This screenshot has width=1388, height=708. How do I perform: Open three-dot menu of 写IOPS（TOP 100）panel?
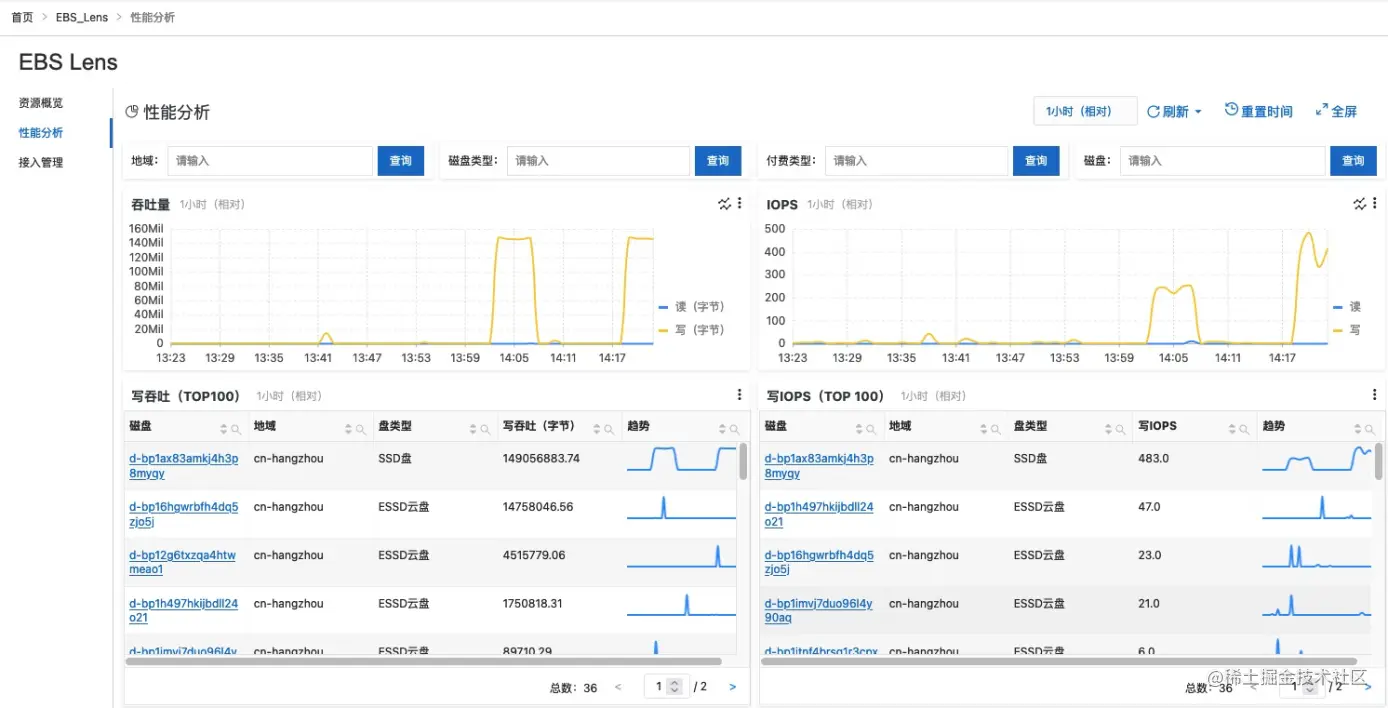click(x=1375, y=395)
